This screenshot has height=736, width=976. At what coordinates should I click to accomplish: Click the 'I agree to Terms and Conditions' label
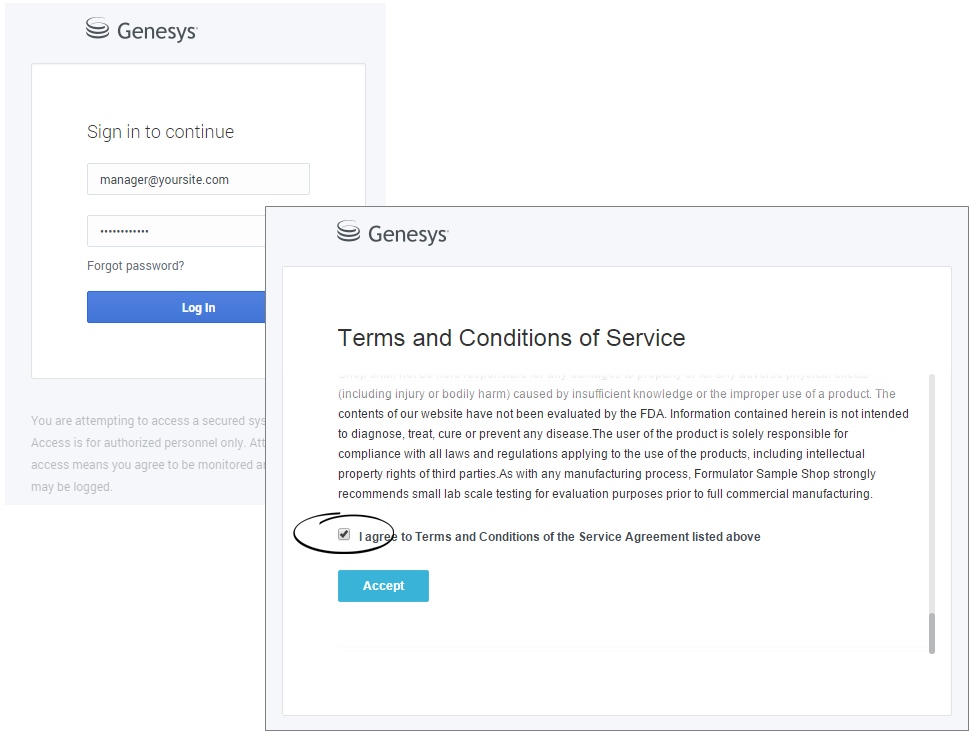click(x=559, y=537)
